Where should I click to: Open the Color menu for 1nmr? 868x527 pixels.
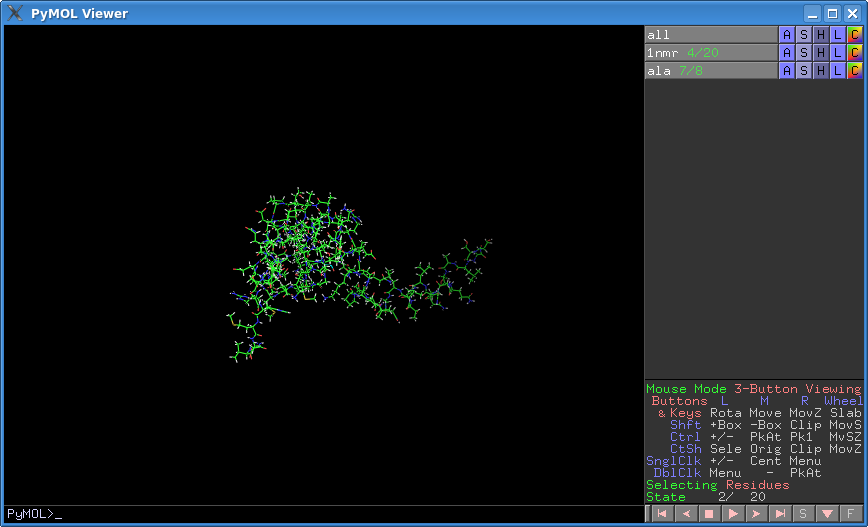point(854,53)
